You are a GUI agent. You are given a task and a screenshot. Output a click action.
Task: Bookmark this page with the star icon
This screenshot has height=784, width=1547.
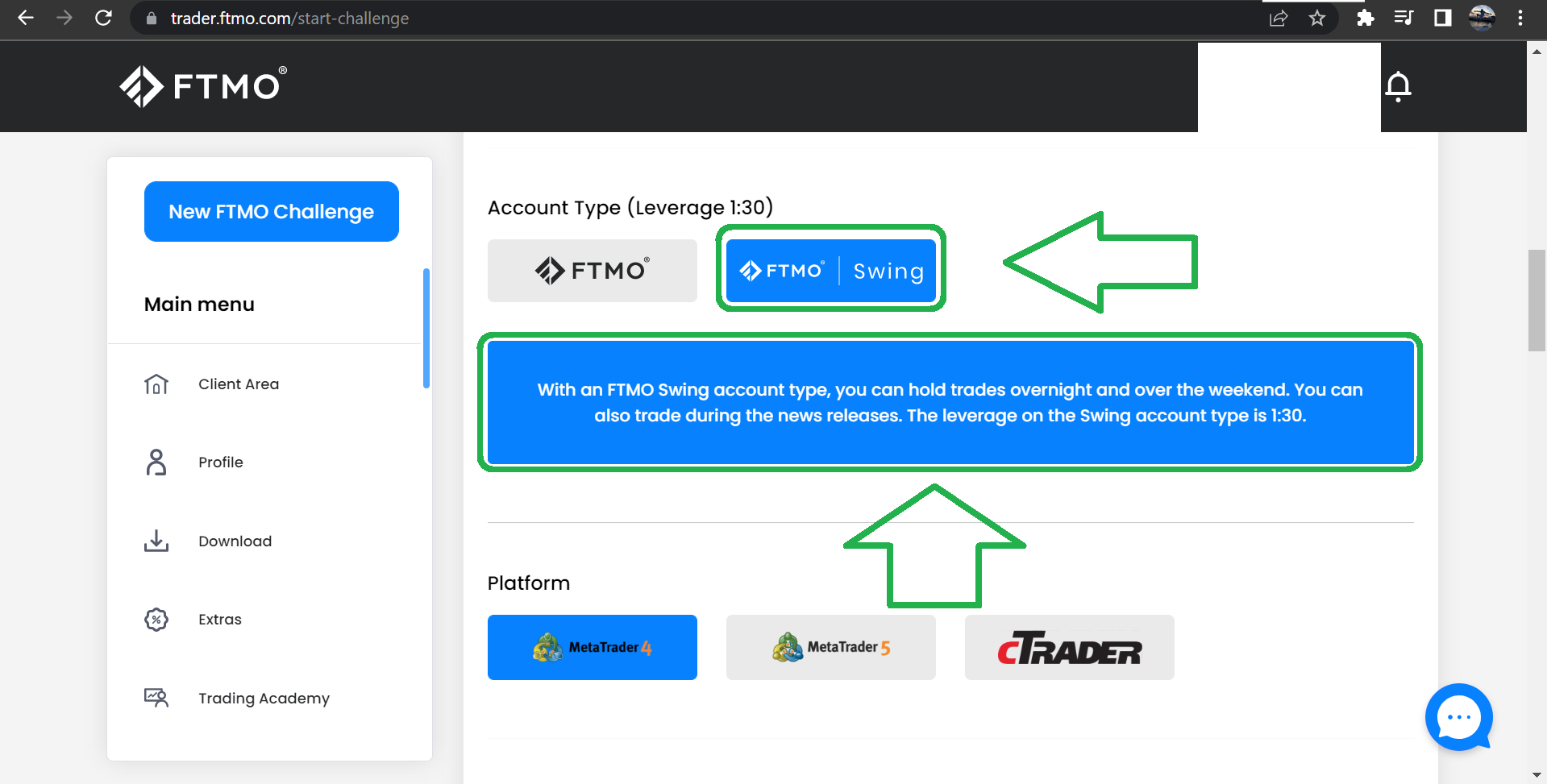[1317, 18]
